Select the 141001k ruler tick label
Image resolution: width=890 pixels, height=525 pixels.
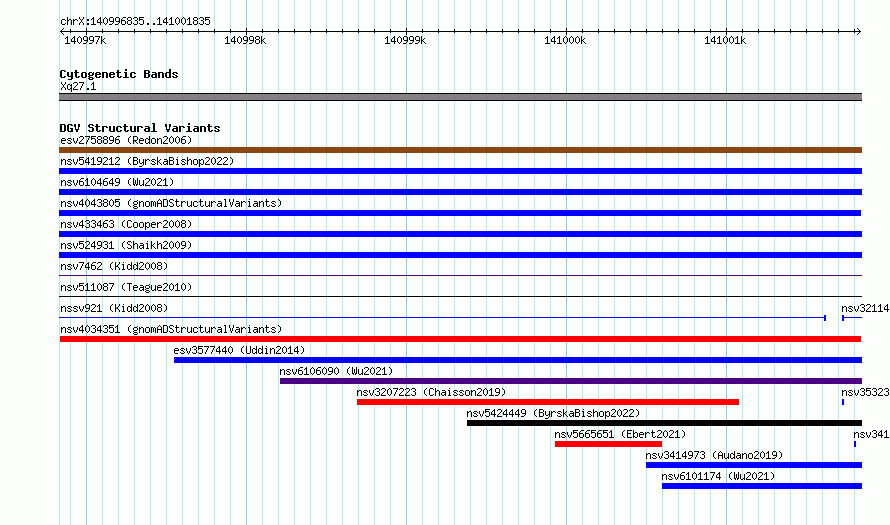coord(725,40)
